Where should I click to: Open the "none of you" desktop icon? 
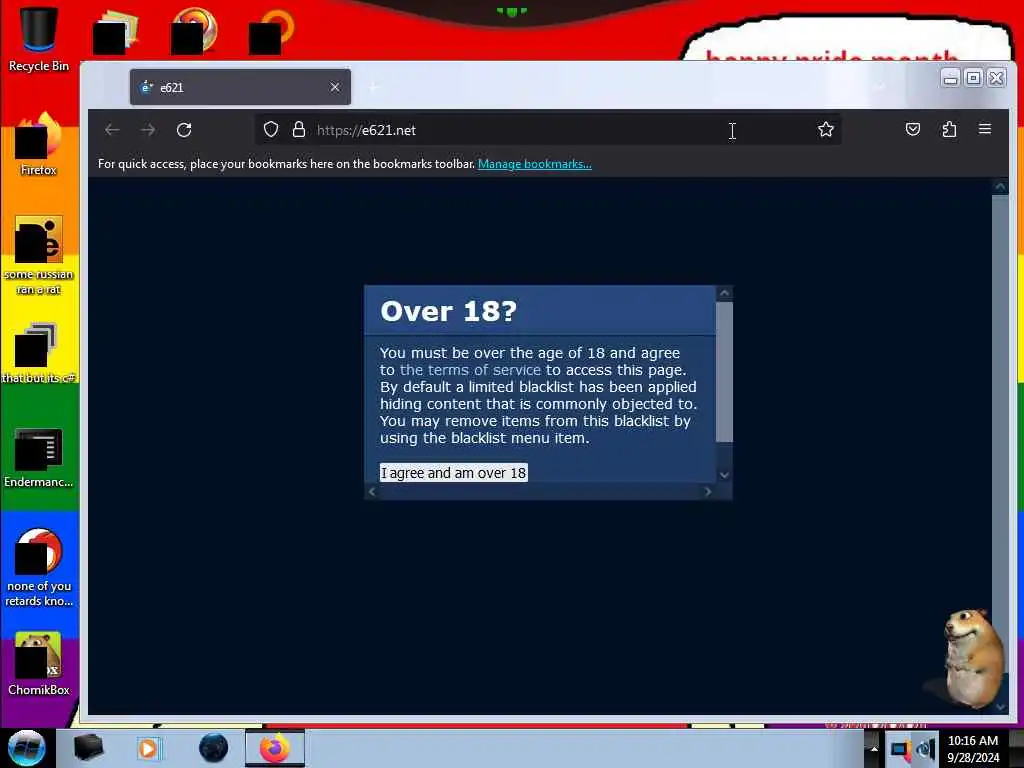pyautogui.click(x=39, y=567)
